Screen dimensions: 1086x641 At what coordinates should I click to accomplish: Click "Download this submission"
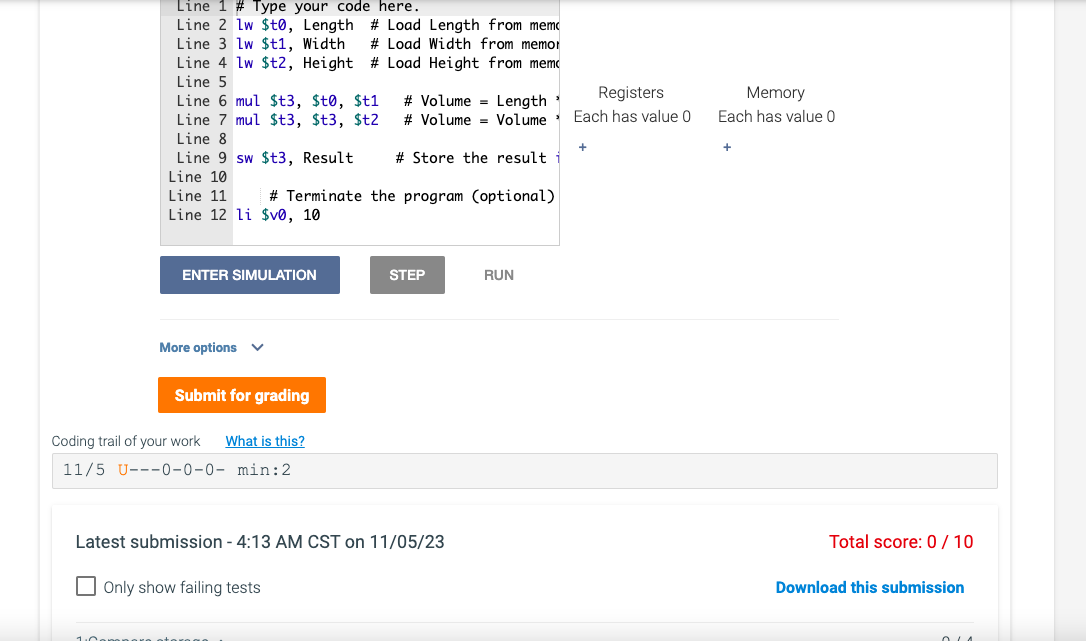tap(870, 587)
